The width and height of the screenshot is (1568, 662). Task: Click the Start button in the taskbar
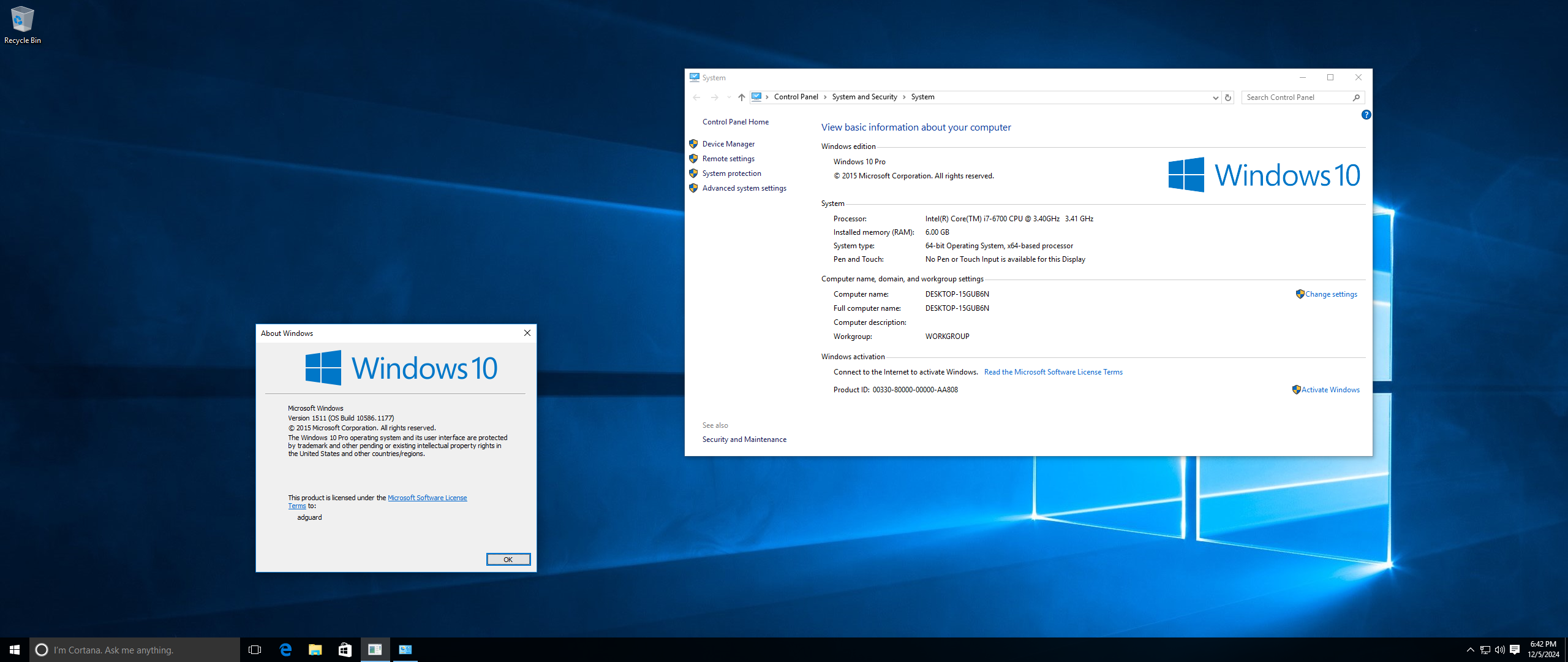click(15, 650)
